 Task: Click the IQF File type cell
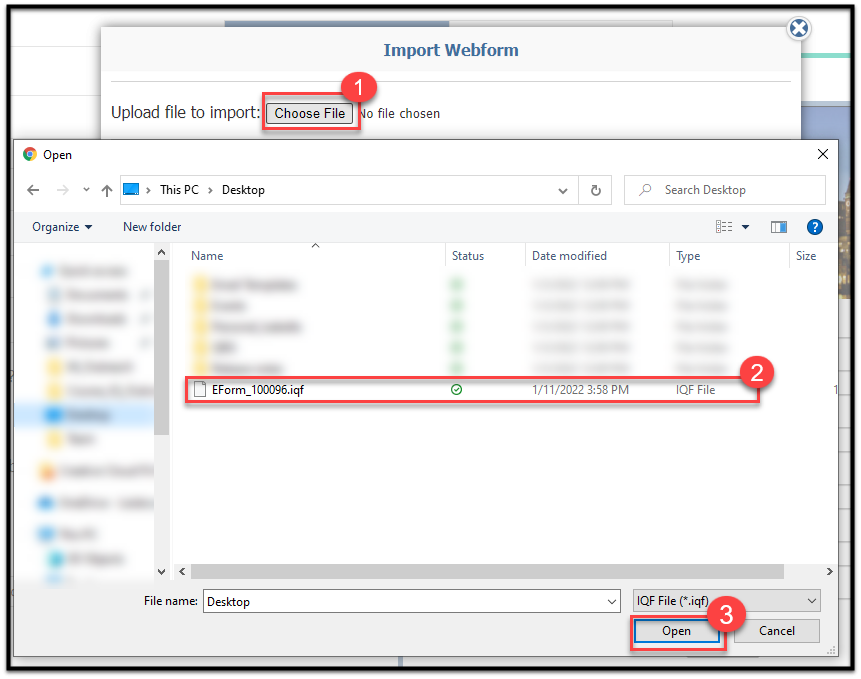click(x=695, y=390)
